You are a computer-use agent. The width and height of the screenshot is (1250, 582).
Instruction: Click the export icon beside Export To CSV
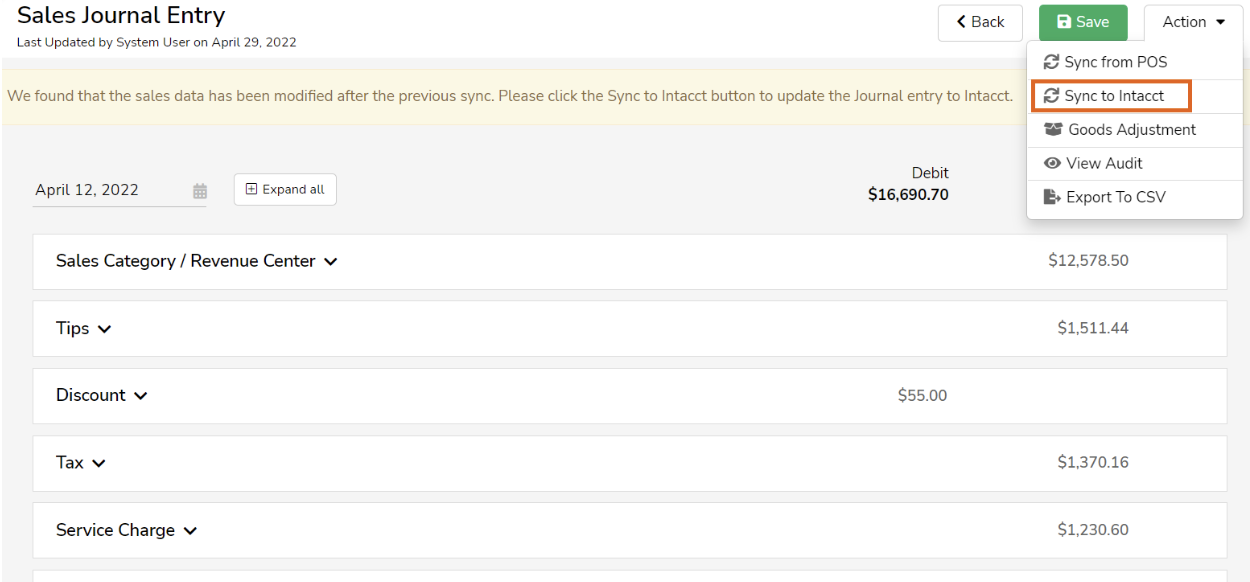pos(1052,197)
